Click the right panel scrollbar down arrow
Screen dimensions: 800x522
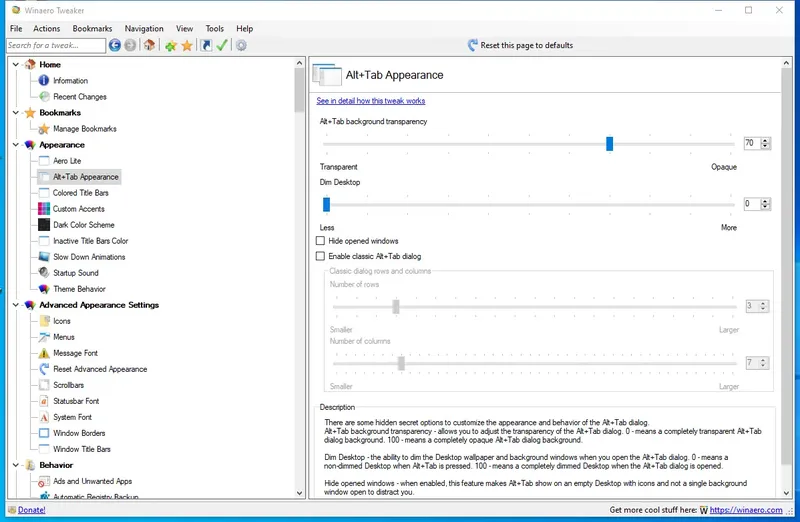(x=786, y=493)
